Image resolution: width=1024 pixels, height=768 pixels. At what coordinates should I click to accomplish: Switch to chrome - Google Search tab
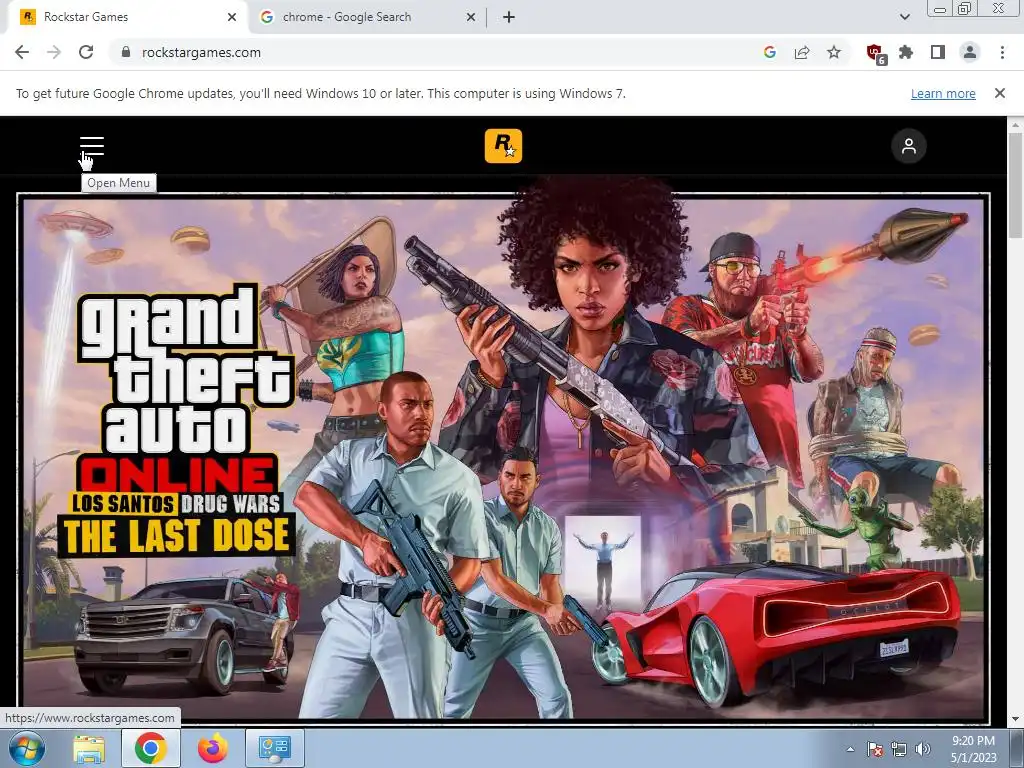(x=369, y=17)
